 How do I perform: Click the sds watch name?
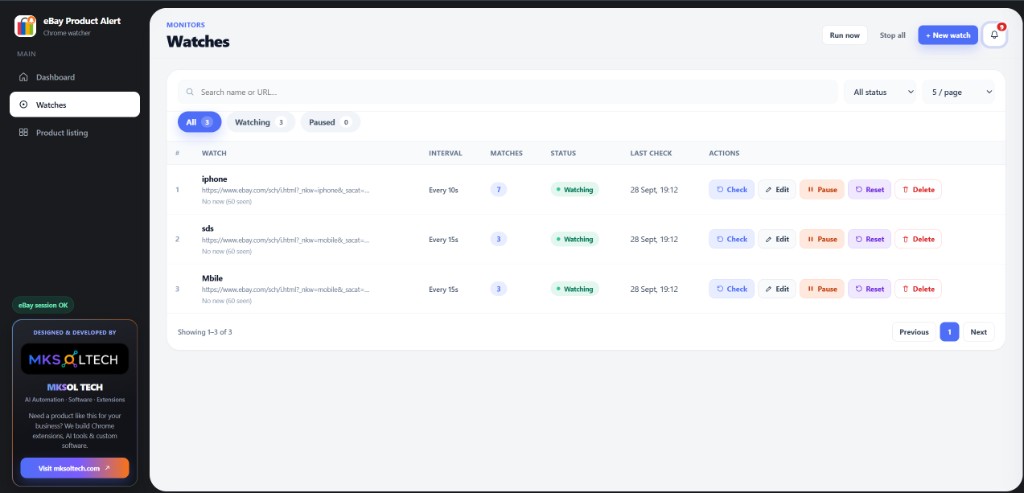[x=208, y=229]
